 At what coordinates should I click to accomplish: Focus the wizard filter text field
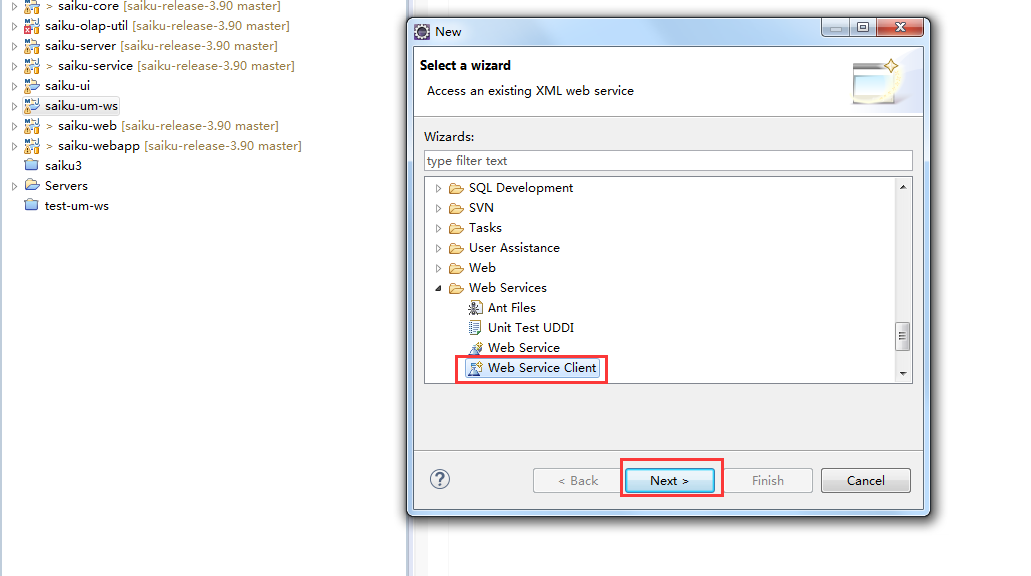click(x=668, y=161)
